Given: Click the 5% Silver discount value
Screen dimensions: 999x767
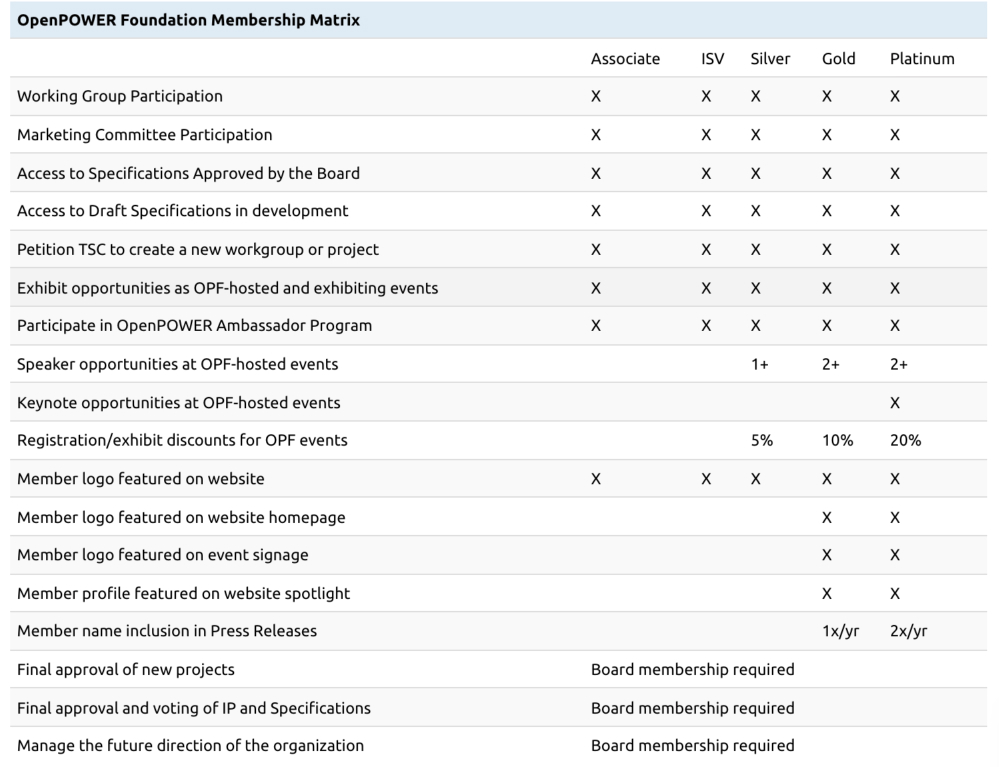Looking at the screenshot, I should click(762, 440).
